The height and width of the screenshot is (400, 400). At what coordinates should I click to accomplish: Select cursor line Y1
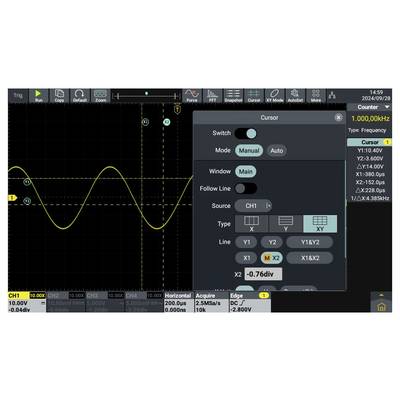point(246,242)
